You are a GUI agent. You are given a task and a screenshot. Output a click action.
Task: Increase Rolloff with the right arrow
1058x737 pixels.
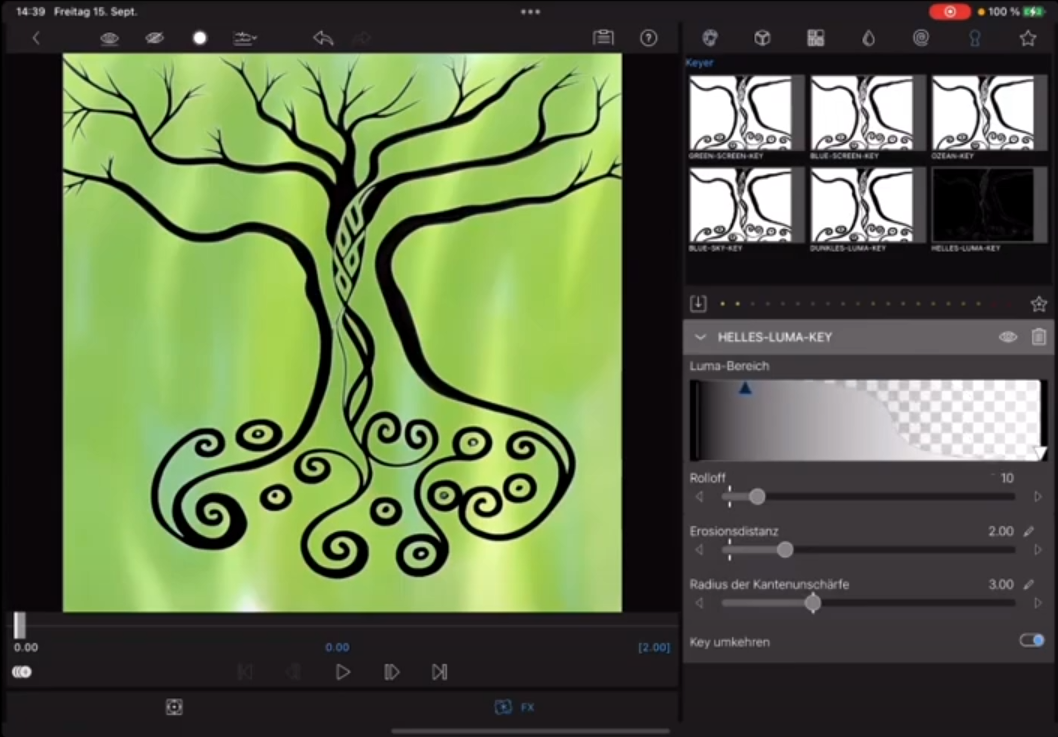[1038, 497]
